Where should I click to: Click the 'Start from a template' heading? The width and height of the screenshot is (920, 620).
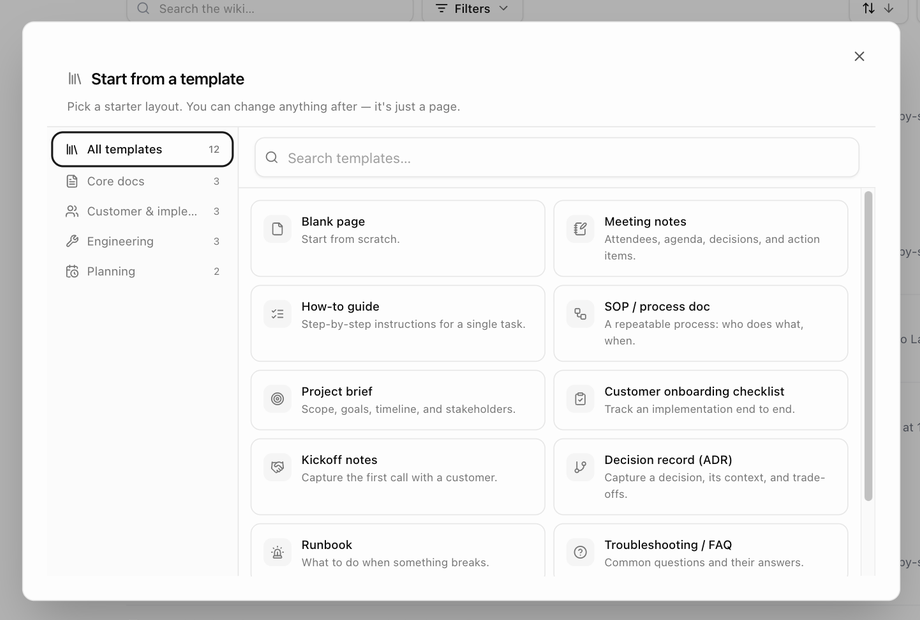coord(168,79)
